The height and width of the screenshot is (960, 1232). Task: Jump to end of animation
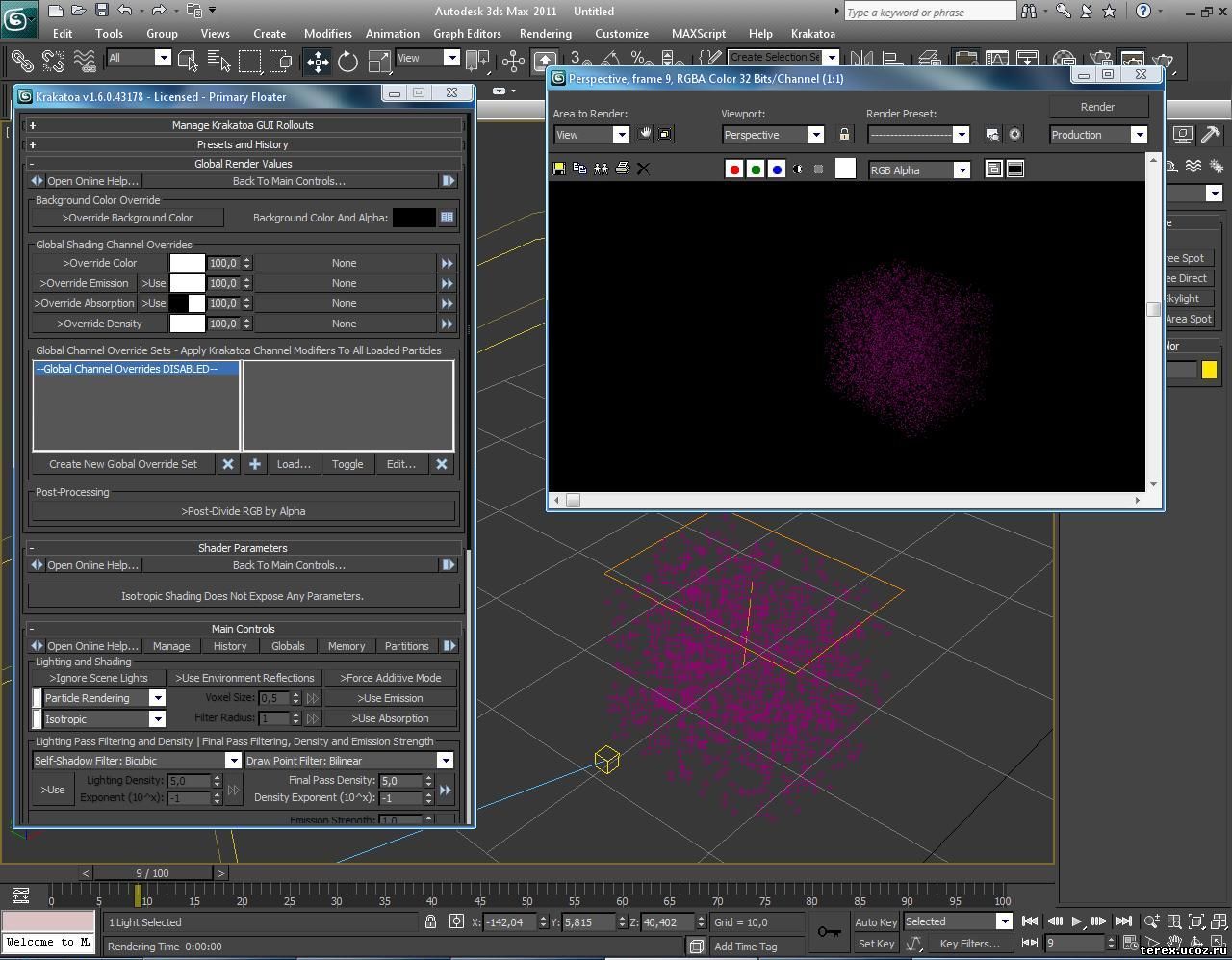coord(1123,921)
